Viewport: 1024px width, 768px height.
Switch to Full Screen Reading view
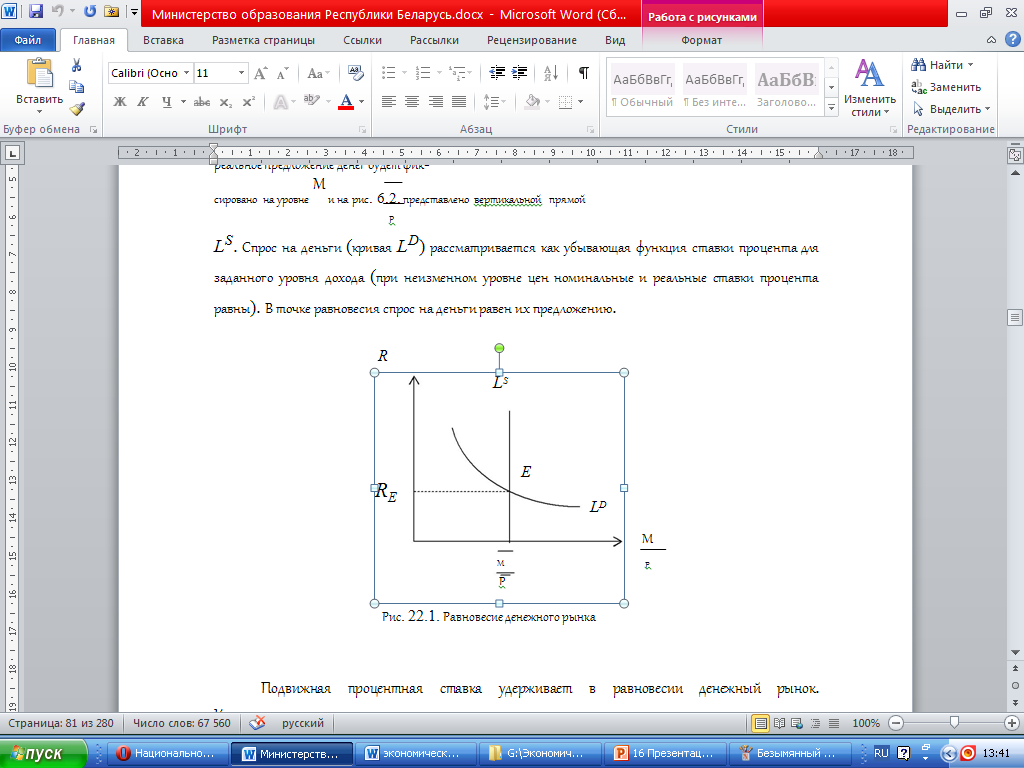pos(779,724)
